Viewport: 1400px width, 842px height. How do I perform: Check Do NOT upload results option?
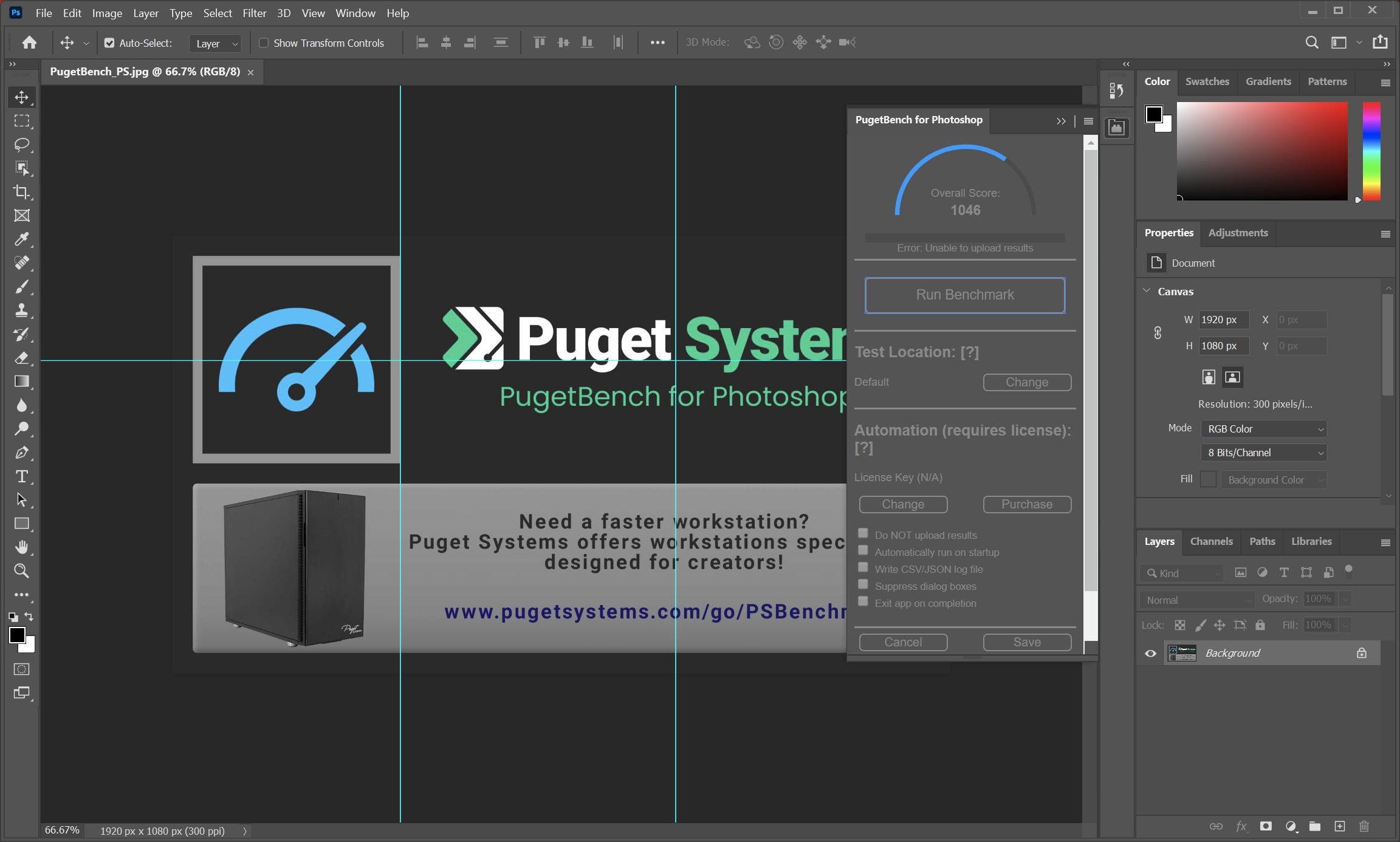coord(863,533)
